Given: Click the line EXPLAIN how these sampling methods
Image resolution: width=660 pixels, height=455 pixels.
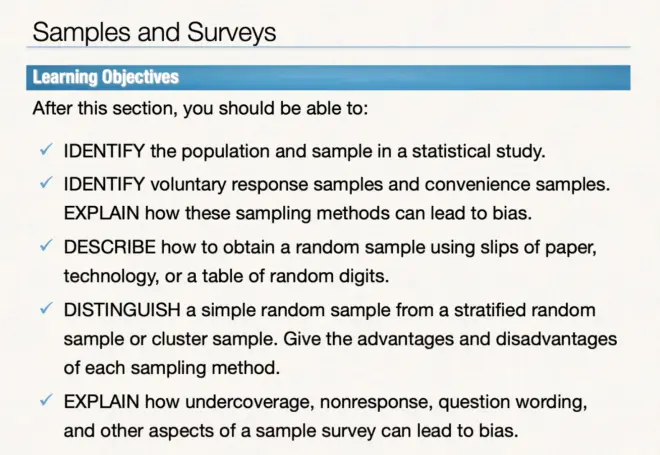Looking at the screenshot, I should click(298, 213).
